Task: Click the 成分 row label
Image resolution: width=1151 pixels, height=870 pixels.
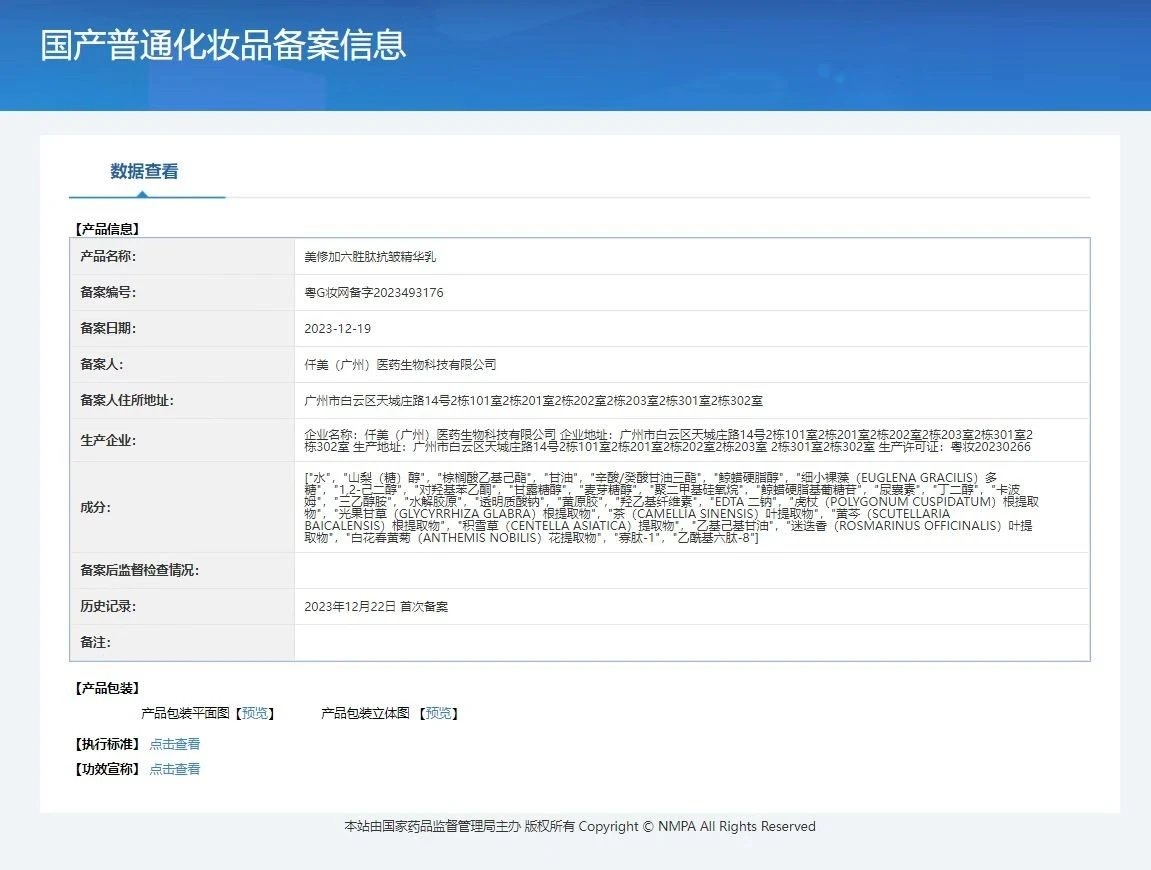Action: [x=95, y=507]
